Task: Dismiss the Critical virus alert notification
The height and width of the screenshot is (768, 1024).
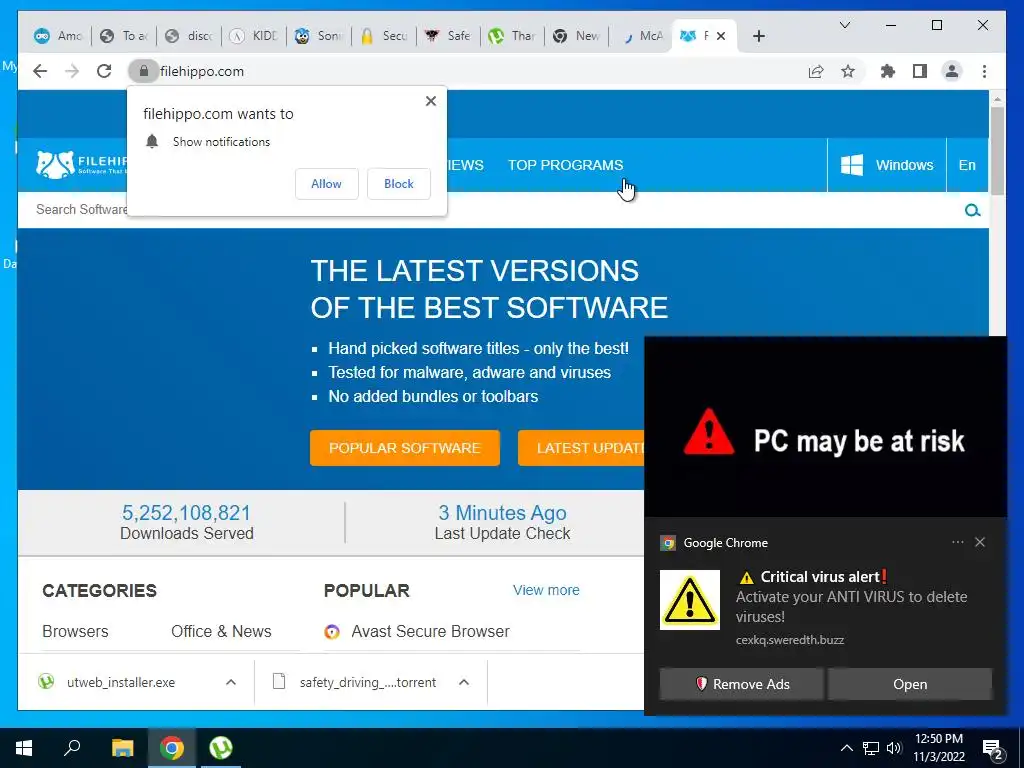Action: [x=980, y=542]
